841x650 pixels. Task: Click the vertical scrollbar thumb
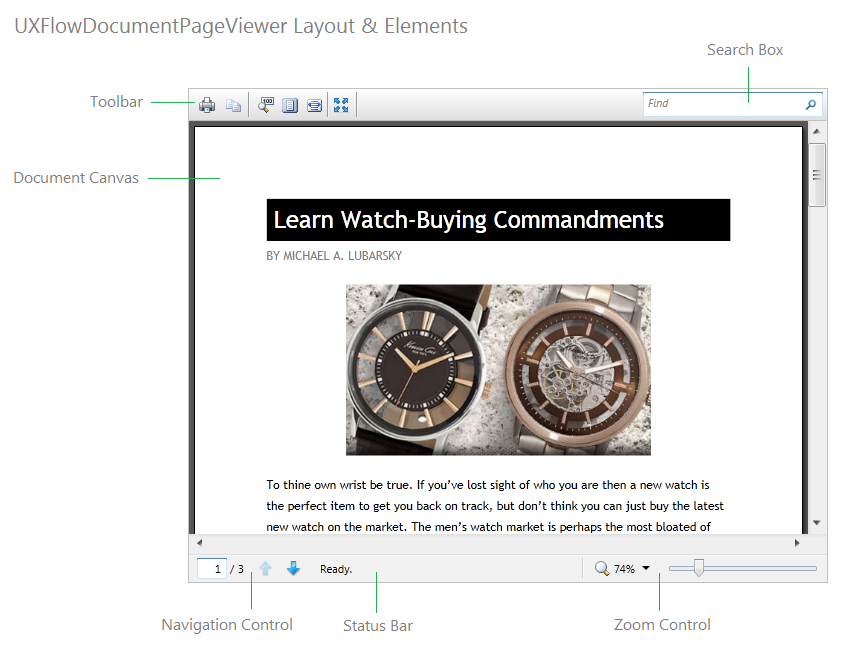[816, 174]
